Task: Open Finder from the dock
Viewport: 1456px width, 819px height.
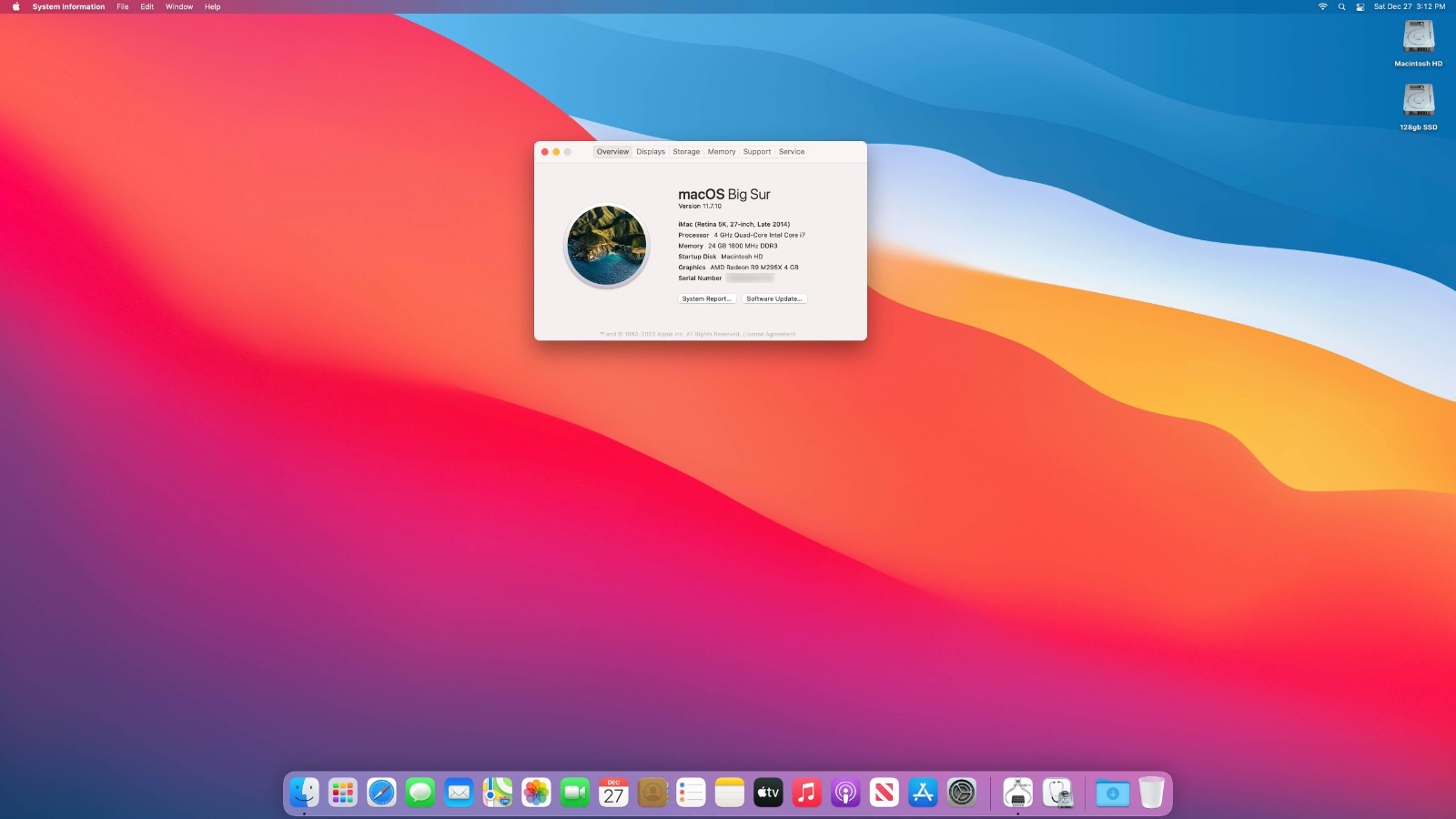Action: (x=304, y=793)
